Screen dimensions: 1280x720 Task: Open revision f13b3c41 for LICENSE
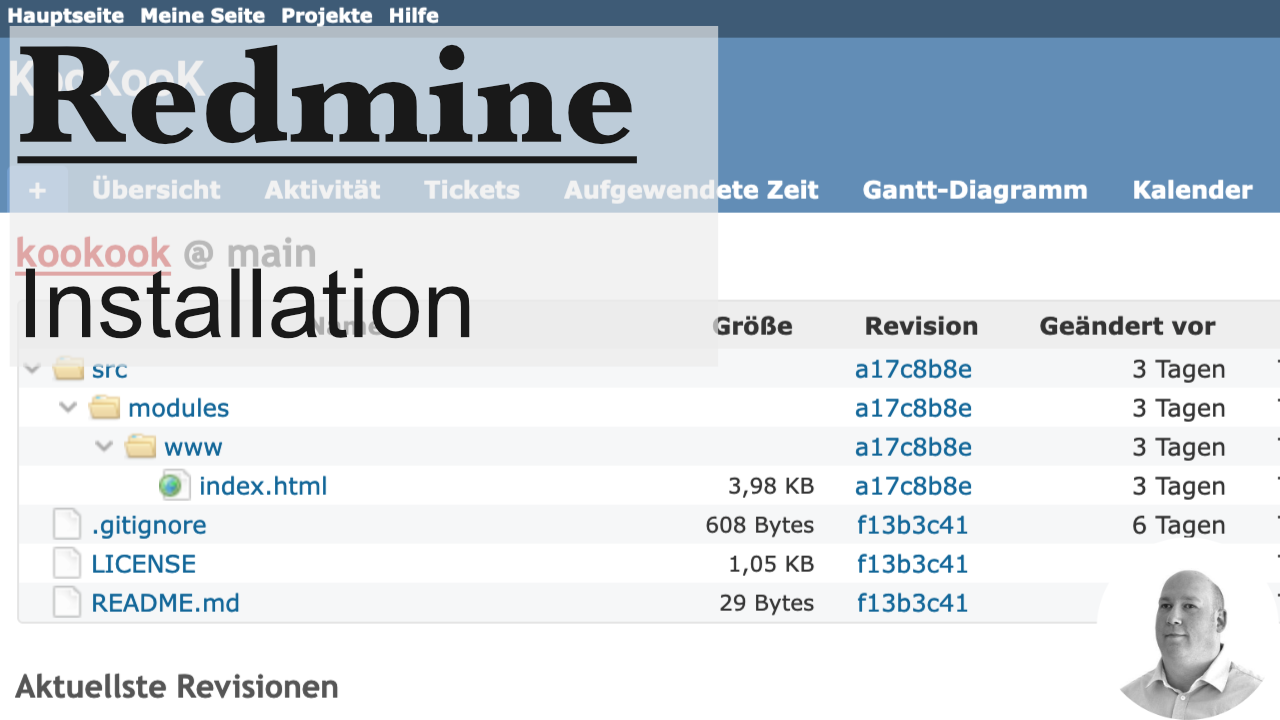click(911, 563)
